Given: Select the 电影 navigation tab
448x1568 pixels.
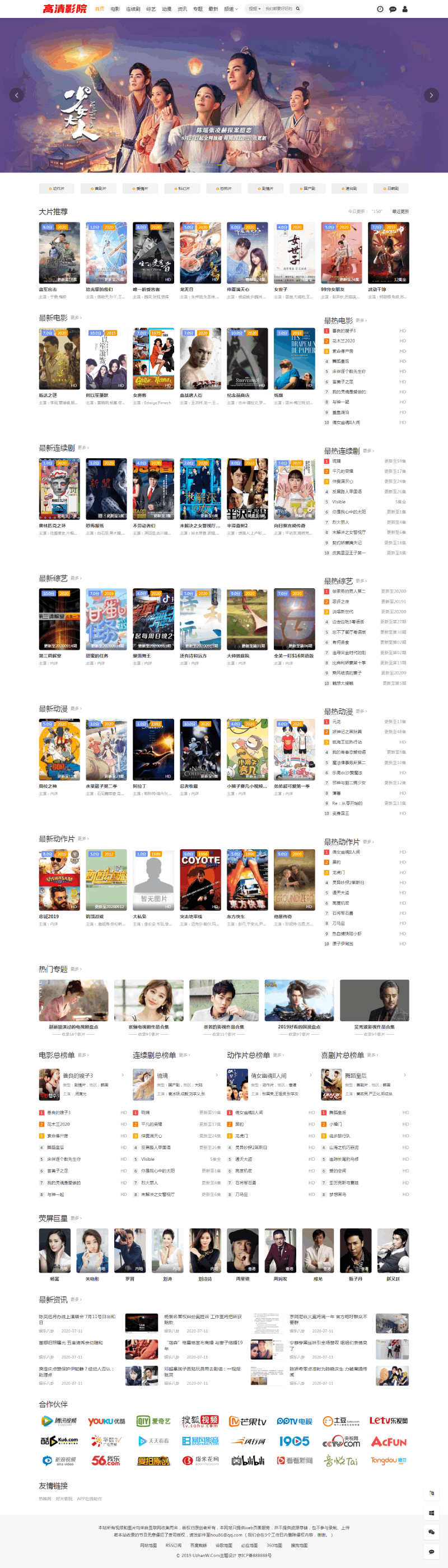Looking at the screenshot, I should pyautogui.click(x=115, y=9).
